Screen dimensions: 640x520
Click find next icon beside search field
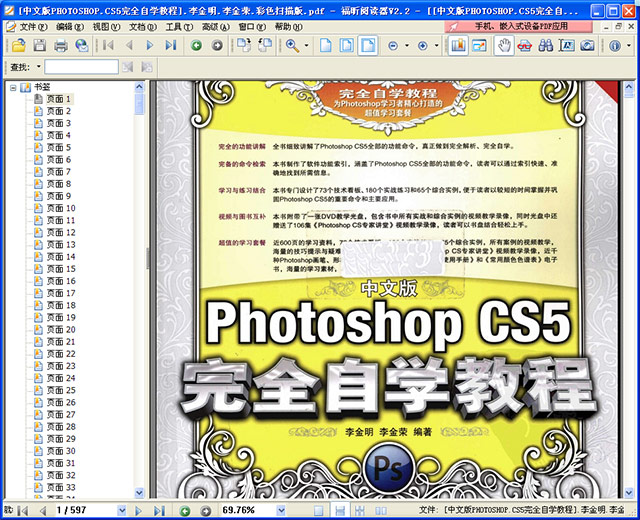click(147, 67)
